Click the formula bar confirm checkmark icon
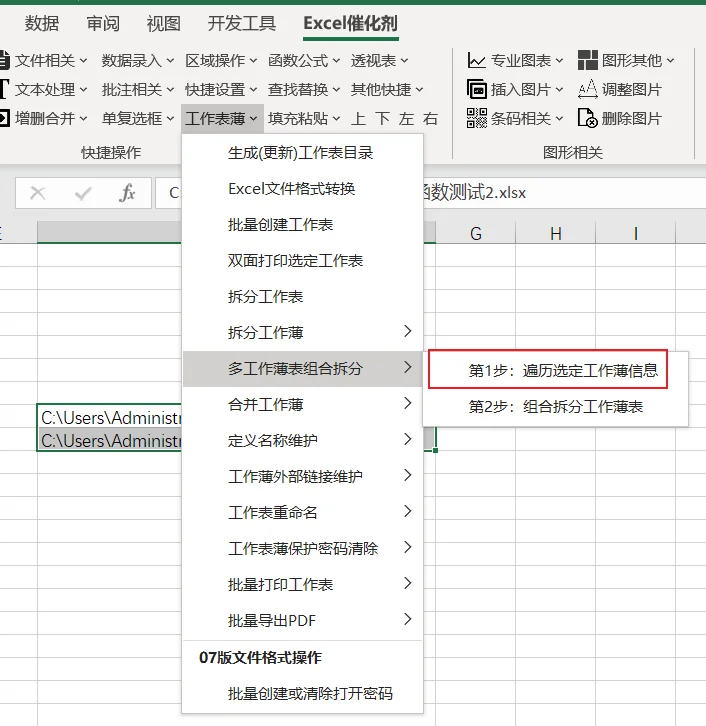Viewport: 706px width, 726px height. [x=83, y=193]
